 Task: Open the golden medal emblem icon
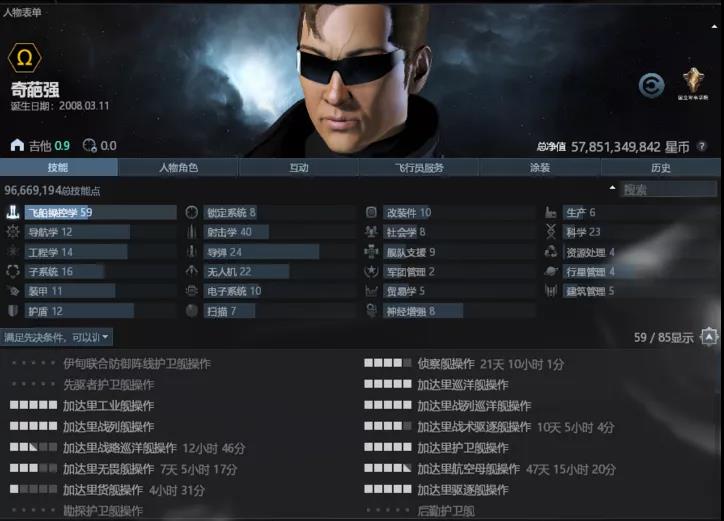693,83
